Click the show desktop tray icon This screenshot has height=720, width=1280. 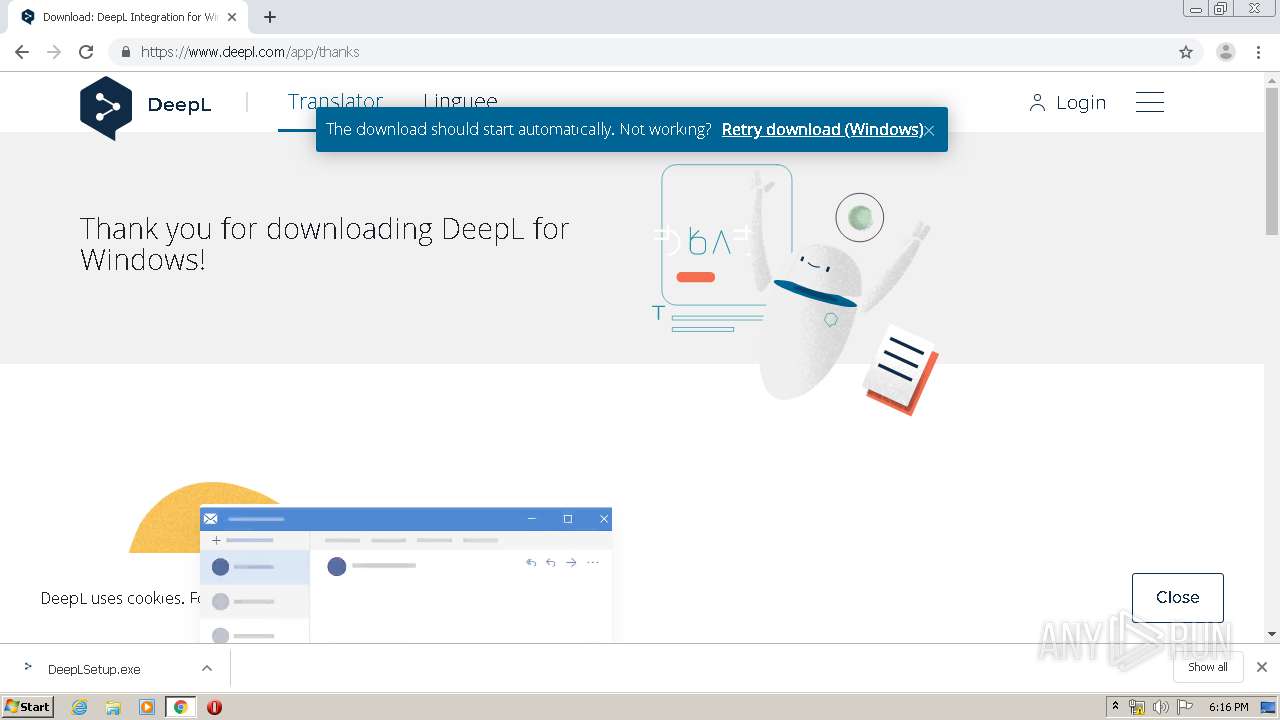[x=1268, y=707]
